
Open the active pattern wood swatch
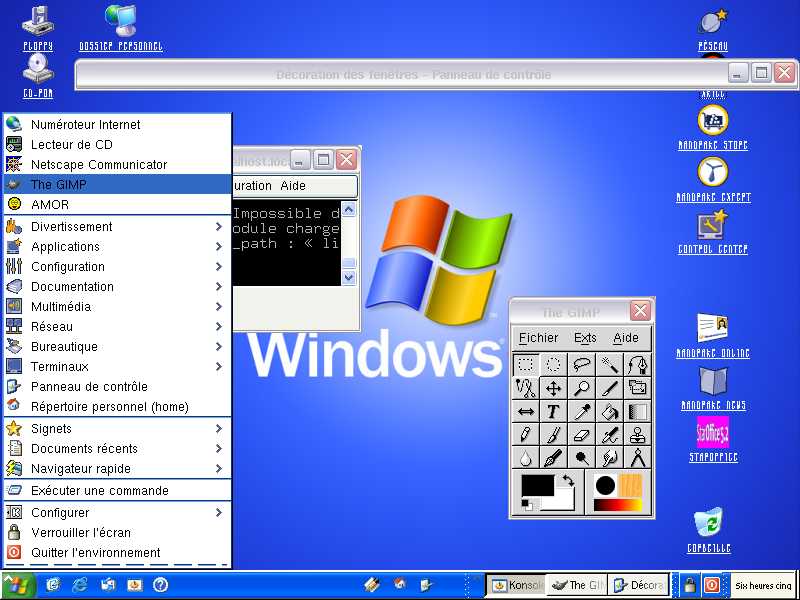630,485
